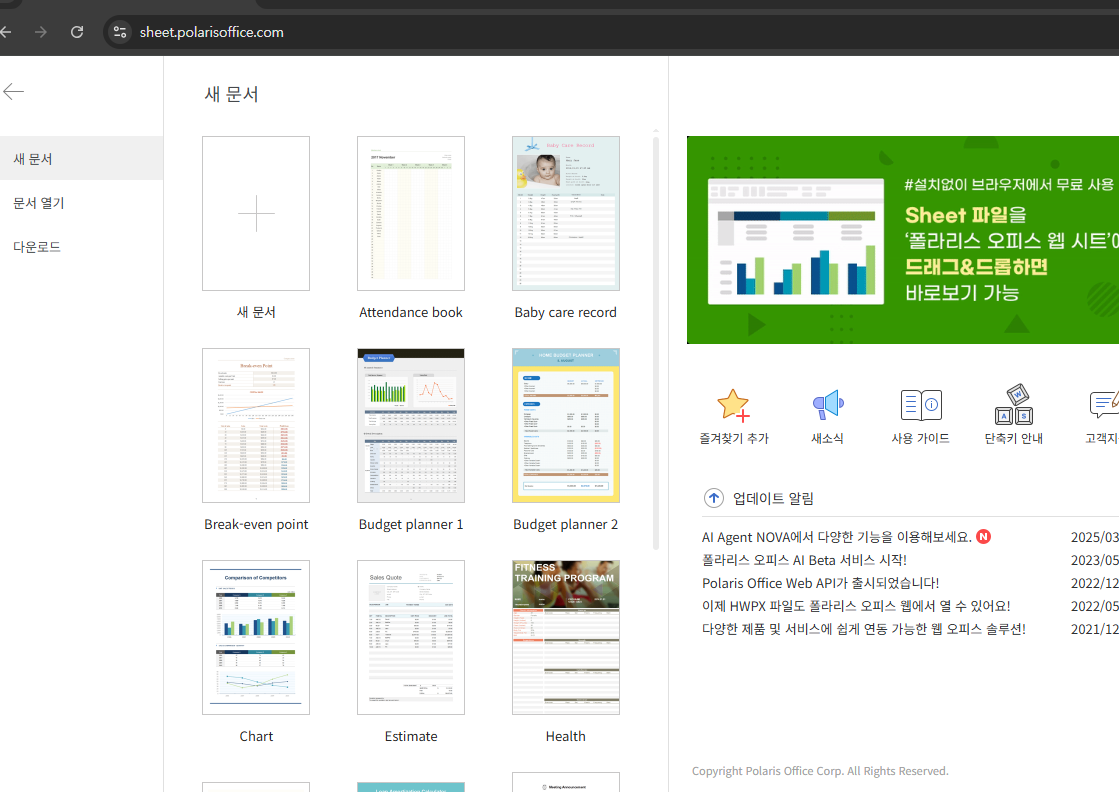Click the plus icon to create new document
1119x792 pixels.
(256, 213)
